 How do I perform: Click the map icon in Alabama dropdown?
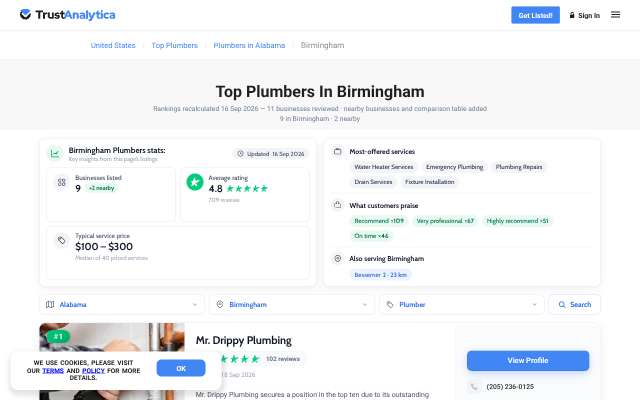coord(50,304)
